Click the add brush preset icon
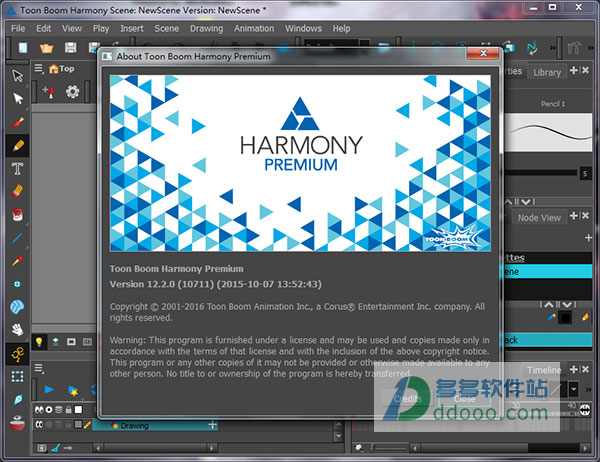The image size is (600, 462). coord(48,91)
